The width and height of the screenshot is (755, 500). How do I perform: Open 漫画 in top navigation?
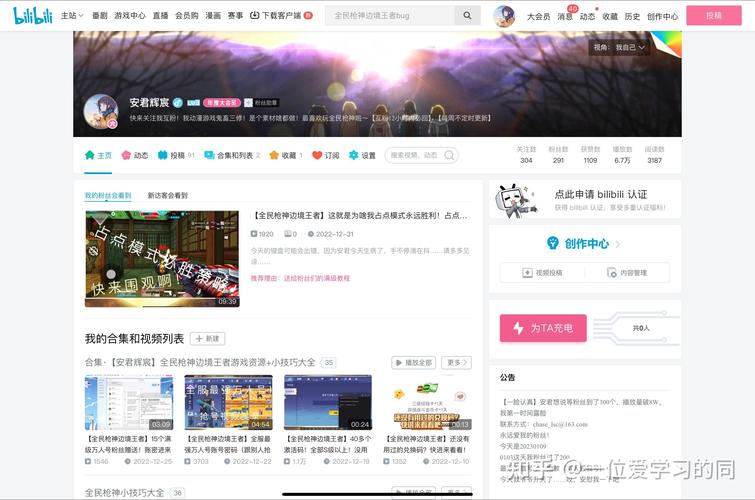pyautogui.click(x=213, y=16)
